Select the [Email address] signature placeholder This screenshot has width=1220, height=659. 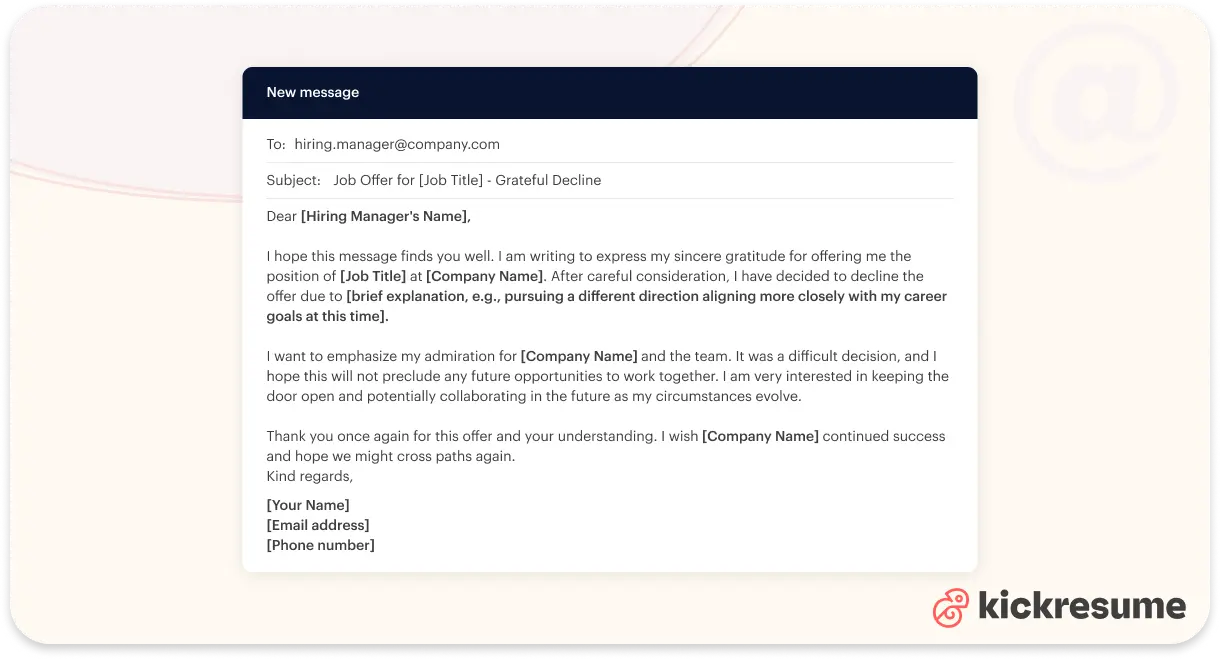(x=318, y=525)
